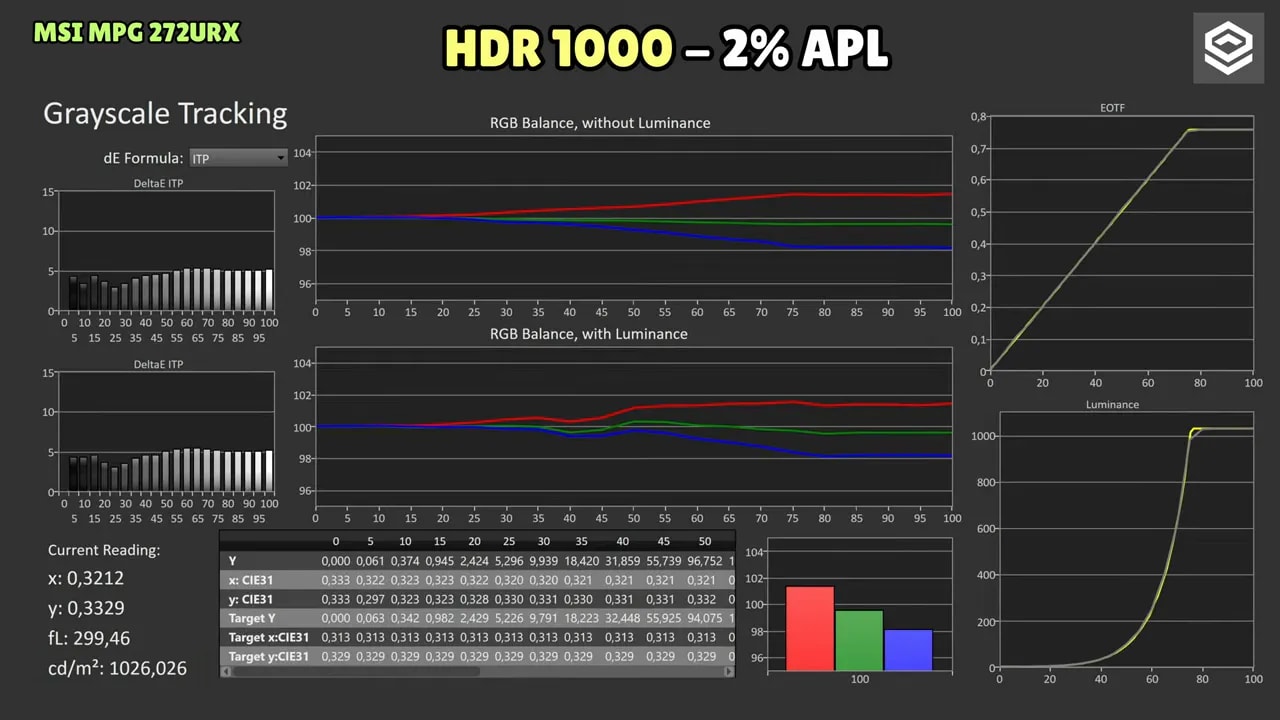1280x720 pixels.
Task: Click the Luminance curve graph
Action: (x=1126, y=540)
